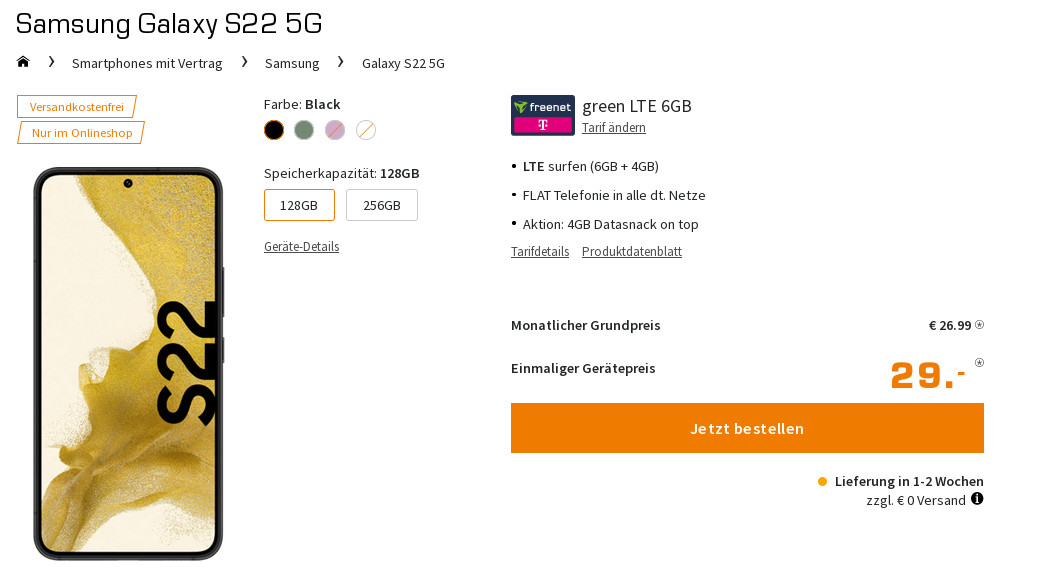Open shipping cost info icon
This screenshot has width=1051, height=567.
click(x=977, y=499)
